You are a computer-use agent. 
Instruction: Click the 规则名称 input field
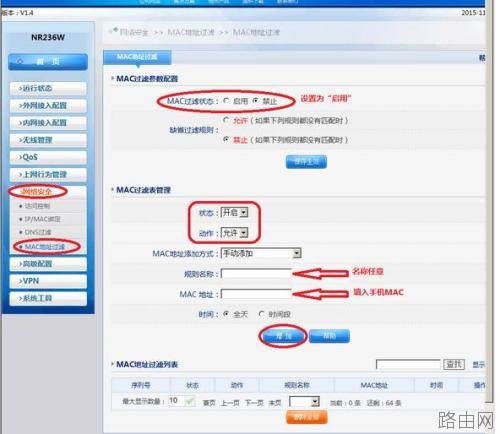[256, 274]
